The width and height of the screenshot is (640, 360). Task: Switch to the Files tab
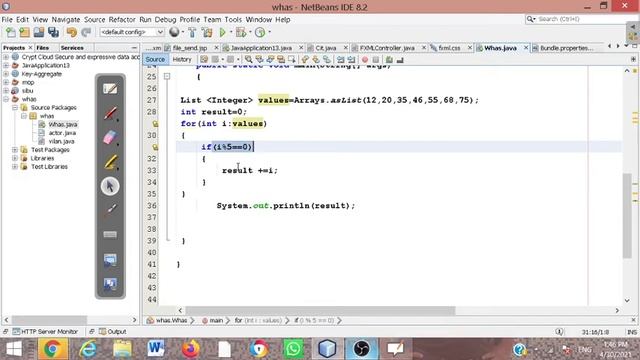coord(42,48)
